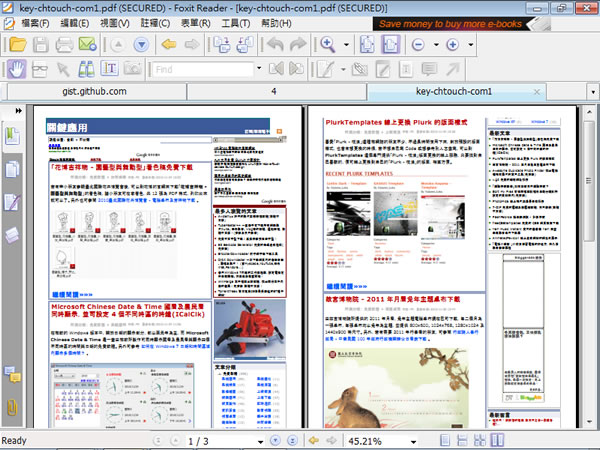The width and height of the screenshot is (600, 450).
Task: Open the Comments panel in sidebar
Action: click(13, 374)
